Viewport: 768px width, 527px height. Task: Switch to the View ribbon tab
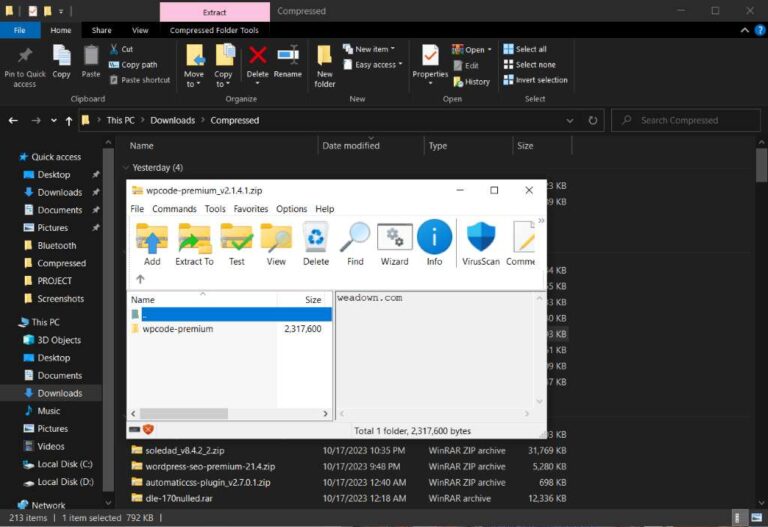[x=140, y=30]
